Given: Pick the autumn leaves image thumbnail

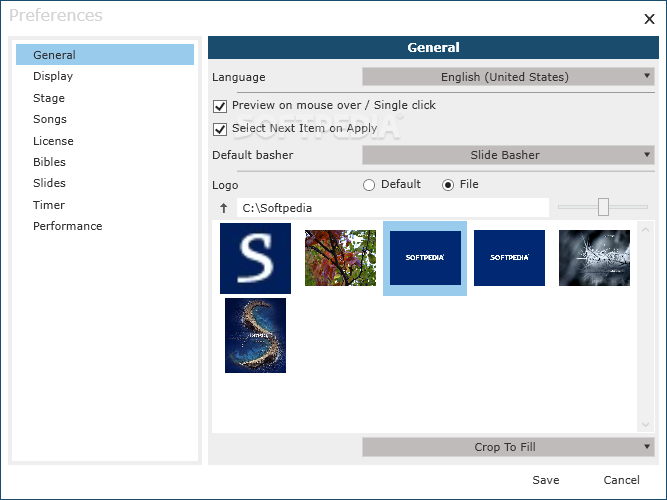Looking at the screenshot, I should [340, 258].
